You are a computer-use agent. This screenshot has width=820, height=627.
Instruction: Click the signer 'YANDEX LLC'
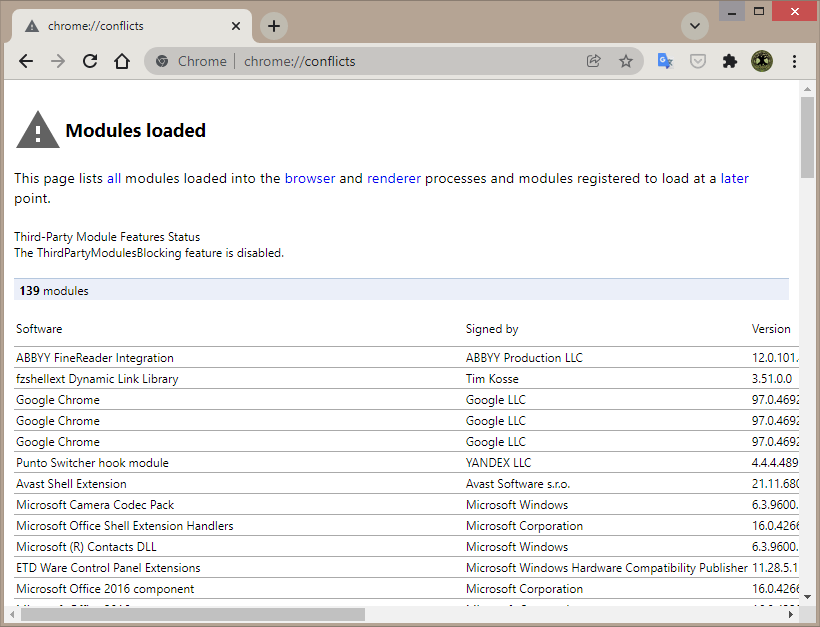click(498, 463)
